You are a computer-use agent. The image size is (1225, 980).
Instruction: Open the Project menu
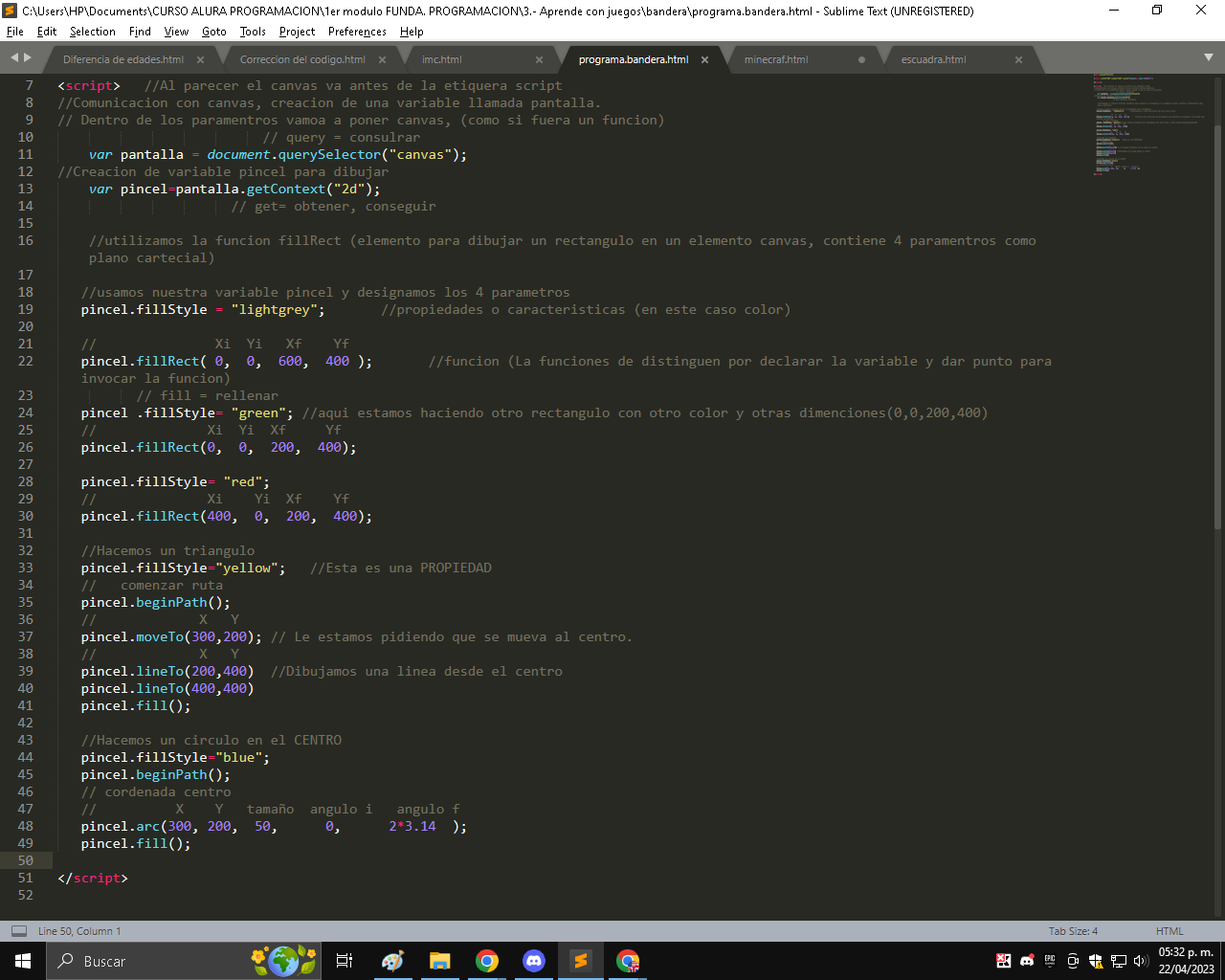[297, 32]
